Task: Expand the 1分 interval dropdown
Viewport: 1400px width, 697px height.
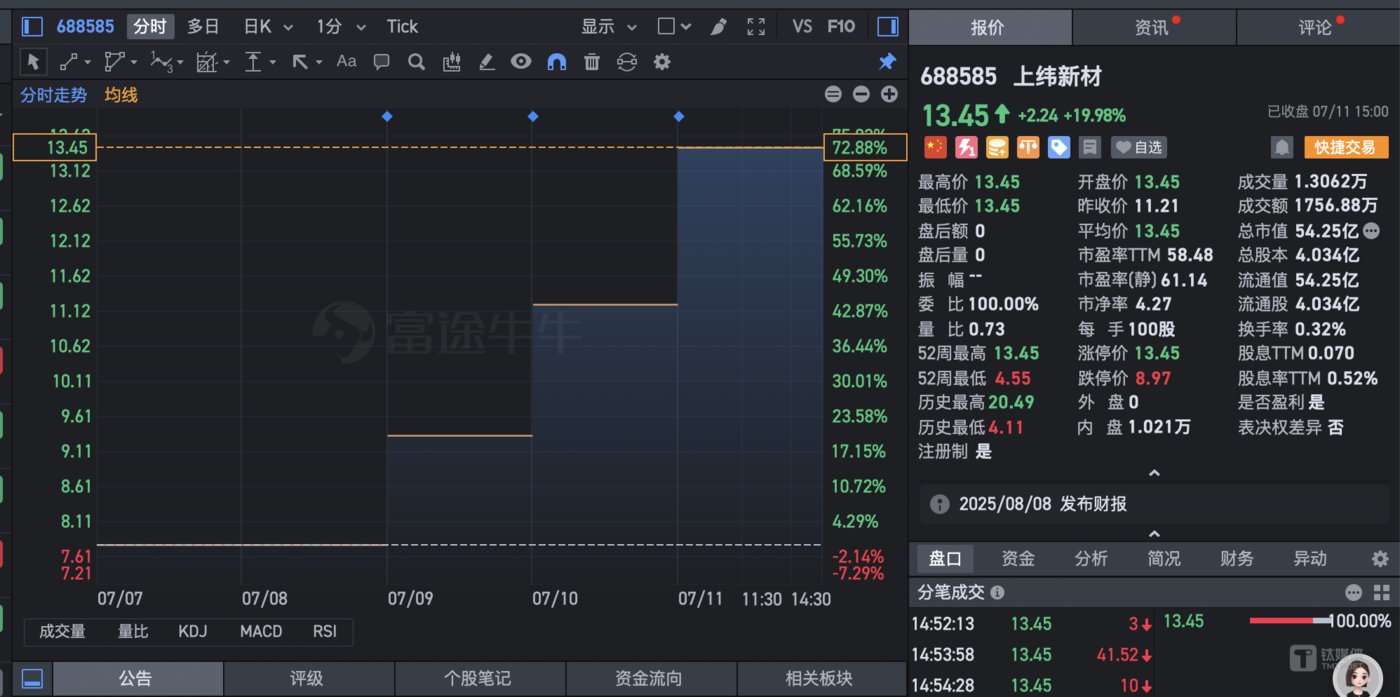Action: point(341,27)
